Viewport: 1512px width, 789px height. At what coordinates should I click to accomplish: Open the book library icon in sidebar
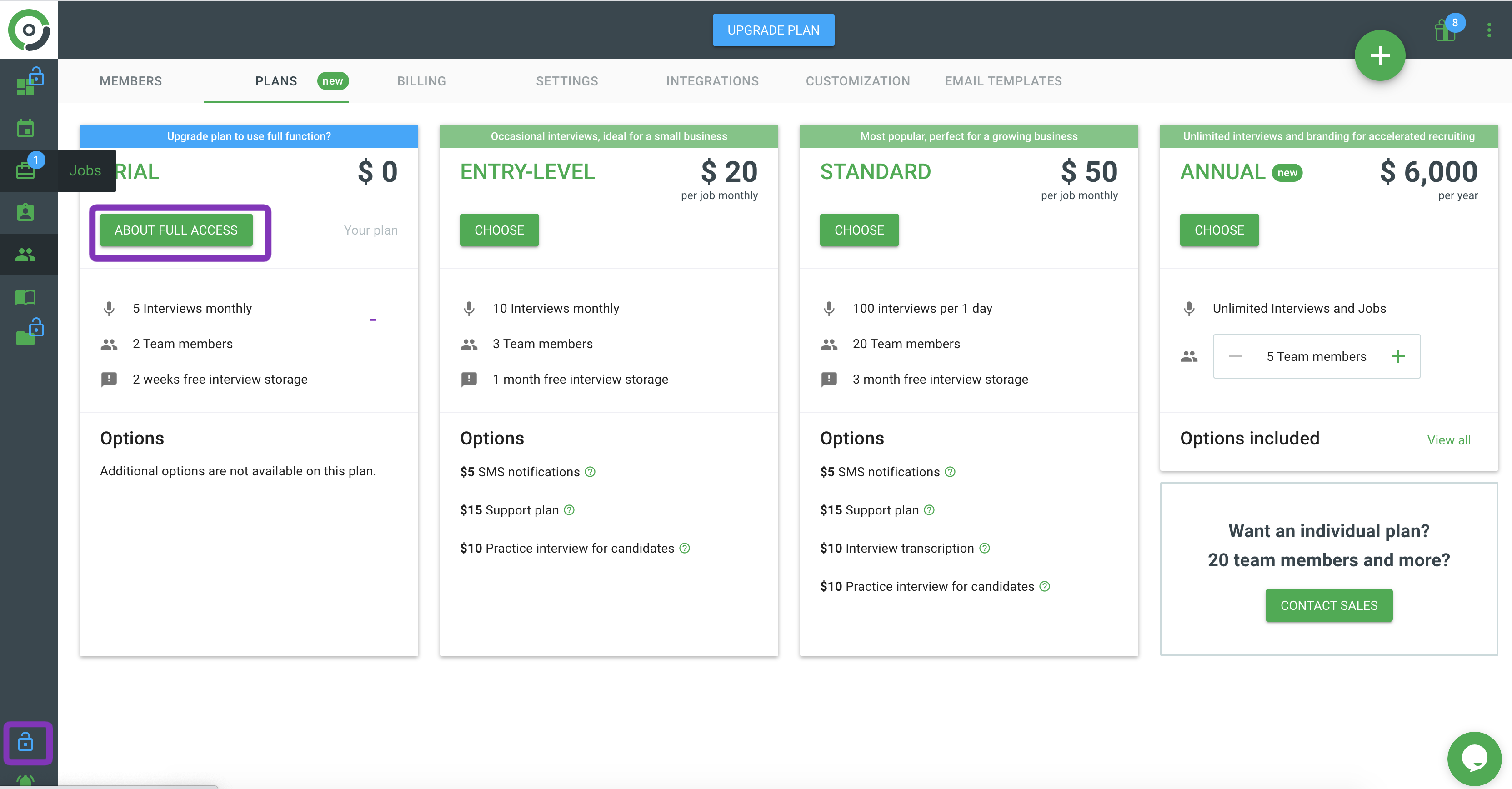click(25, 297)
